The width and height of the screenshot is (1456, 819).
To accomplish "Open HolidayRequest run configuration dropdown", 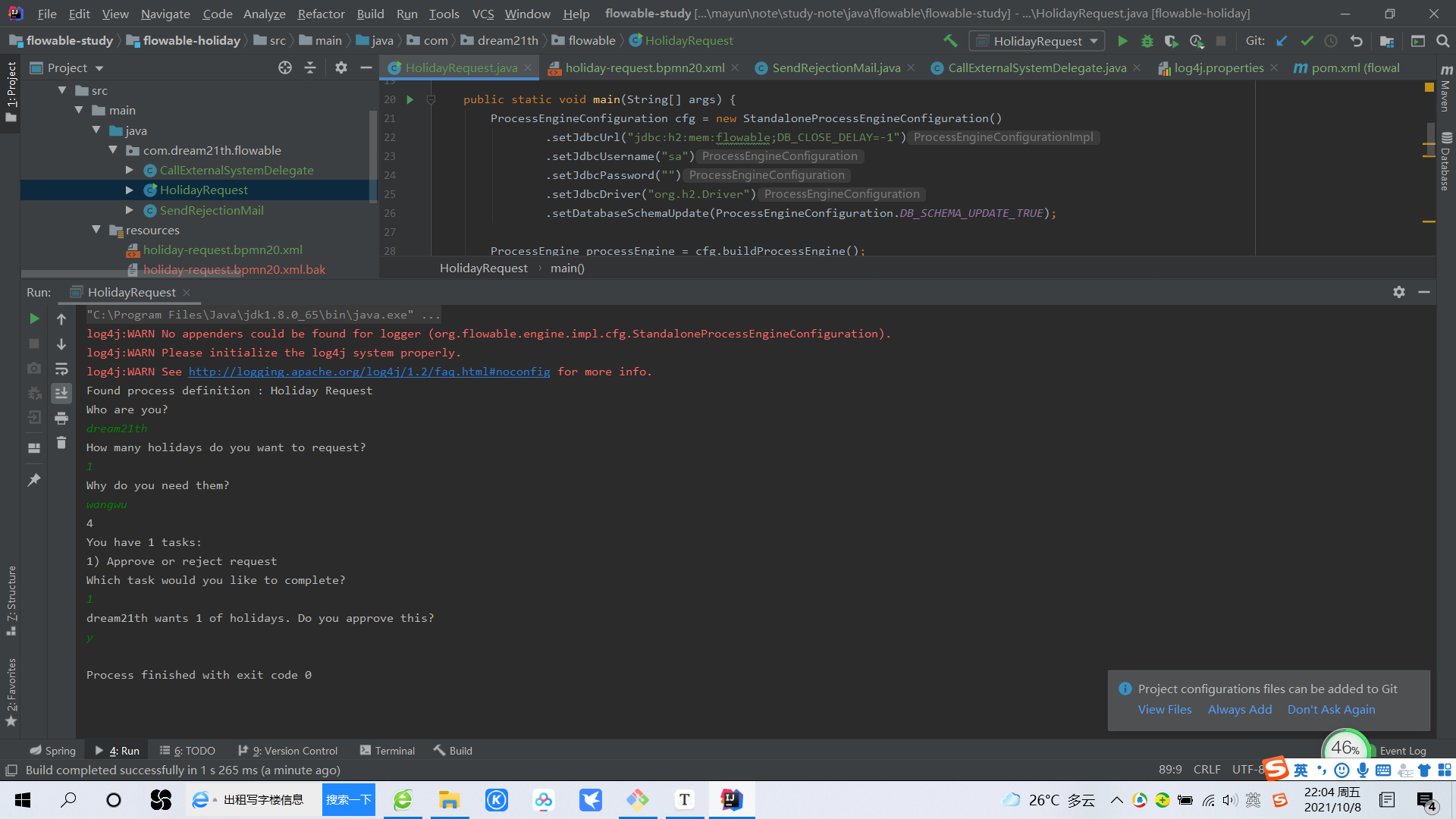I will [x=1037, y=41].
